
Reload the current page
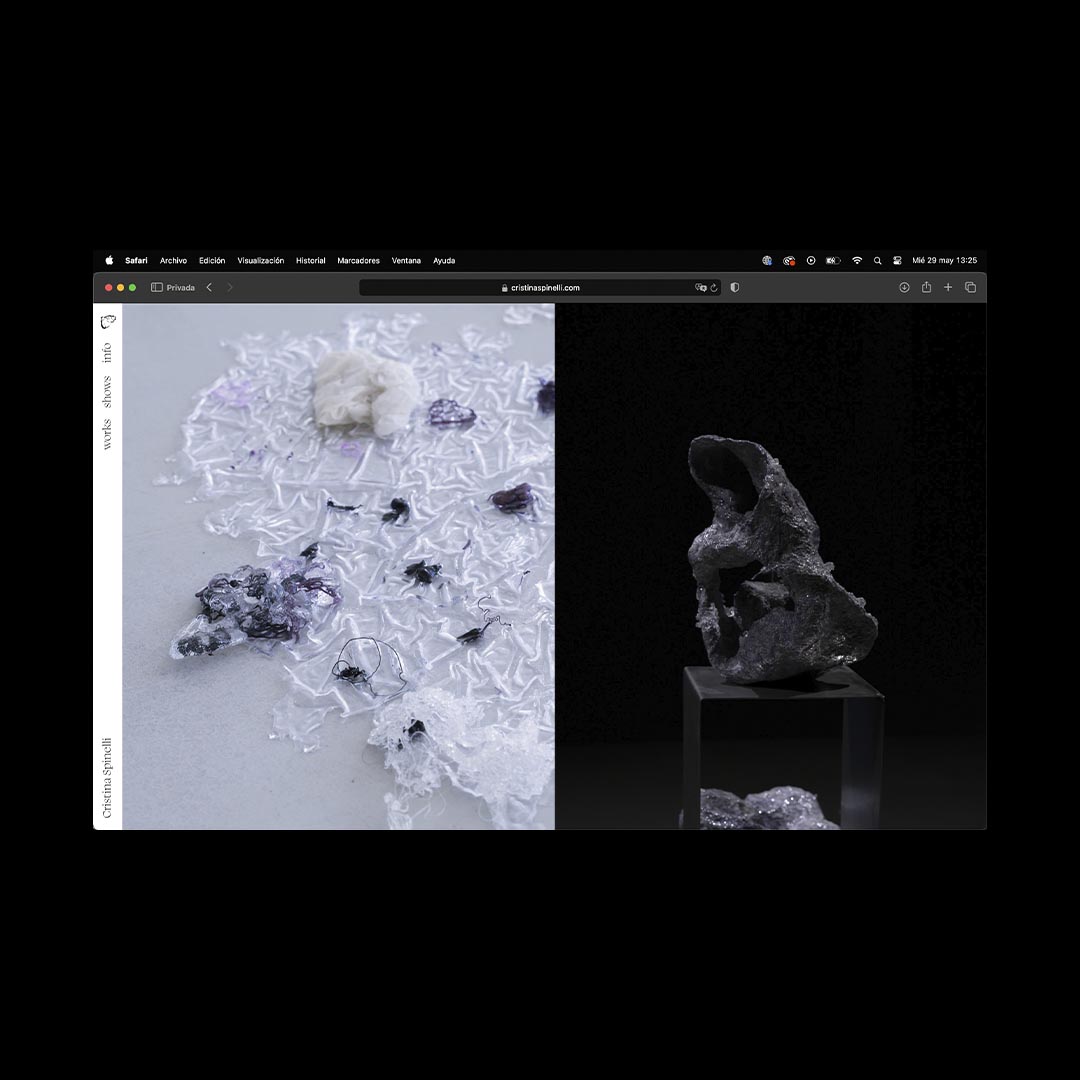pos(714,287)
